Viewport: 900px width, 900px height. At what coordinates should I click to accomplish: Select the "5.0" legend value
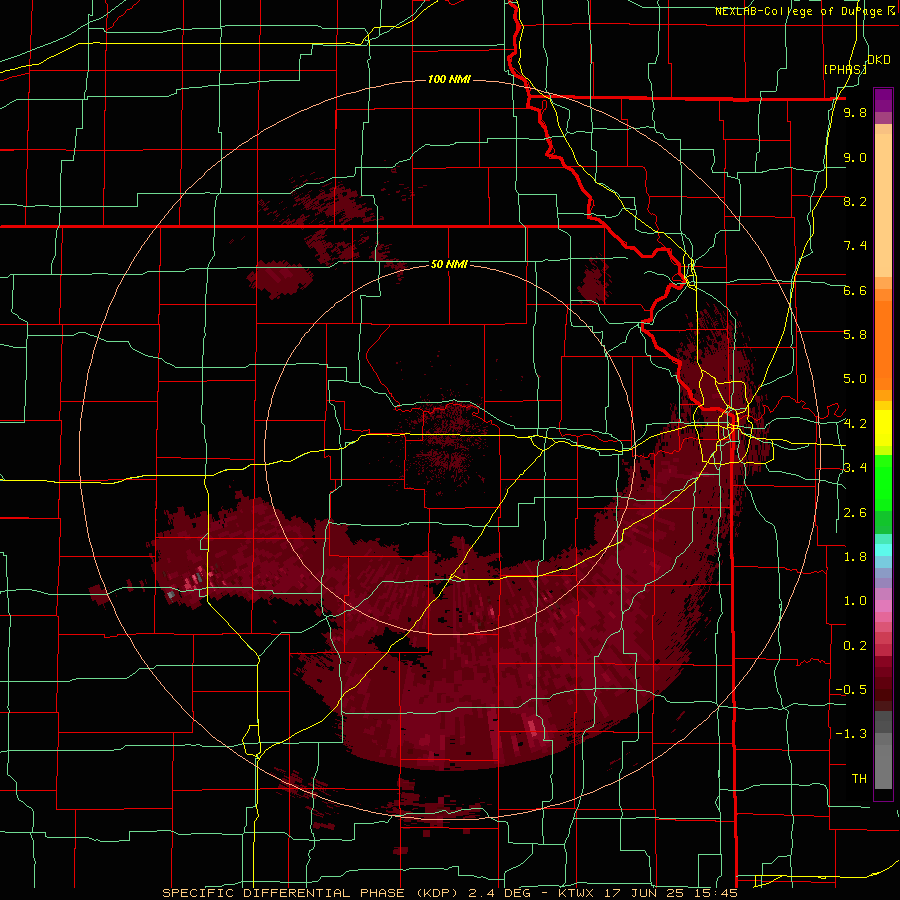point(855,379)
